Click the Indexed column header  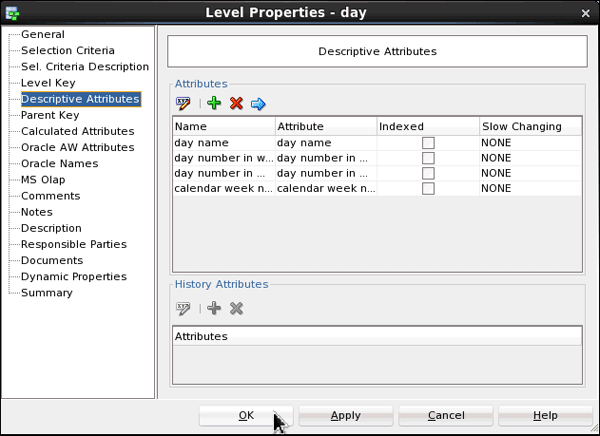click(428, 126)
